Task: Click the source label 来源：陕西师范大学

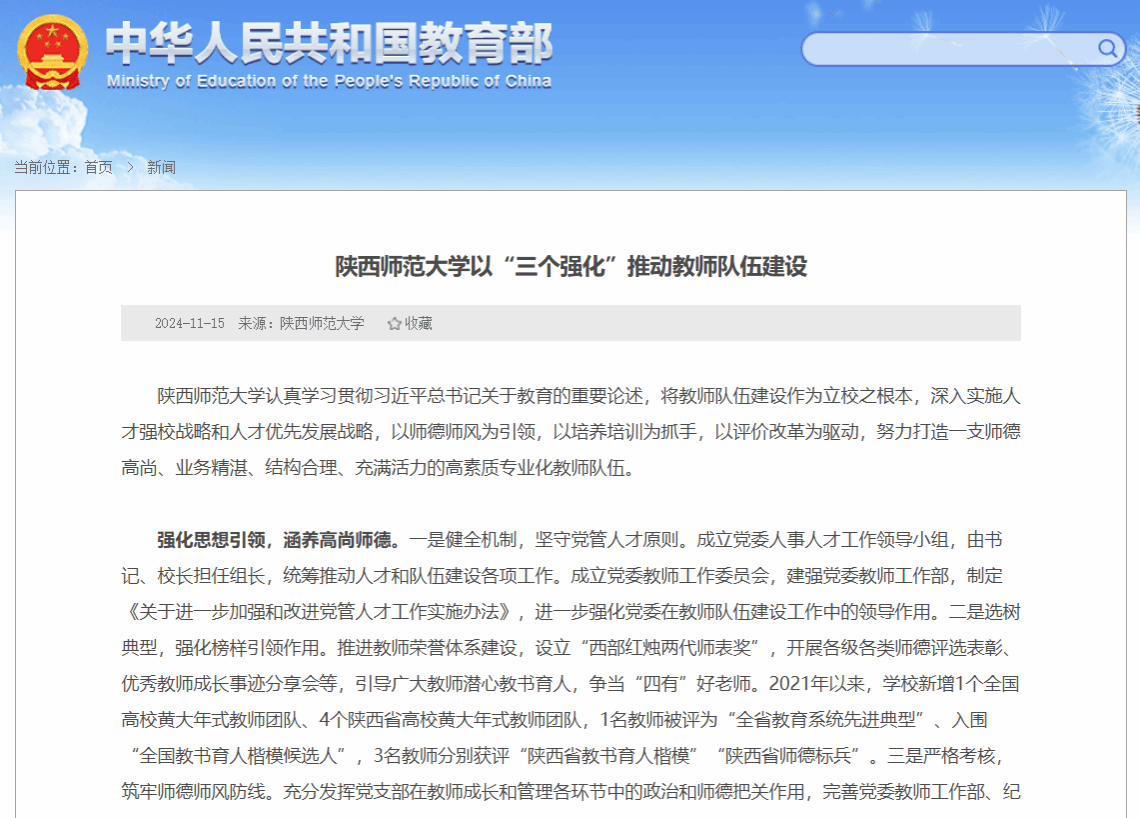Action: [x=301, y=324]
